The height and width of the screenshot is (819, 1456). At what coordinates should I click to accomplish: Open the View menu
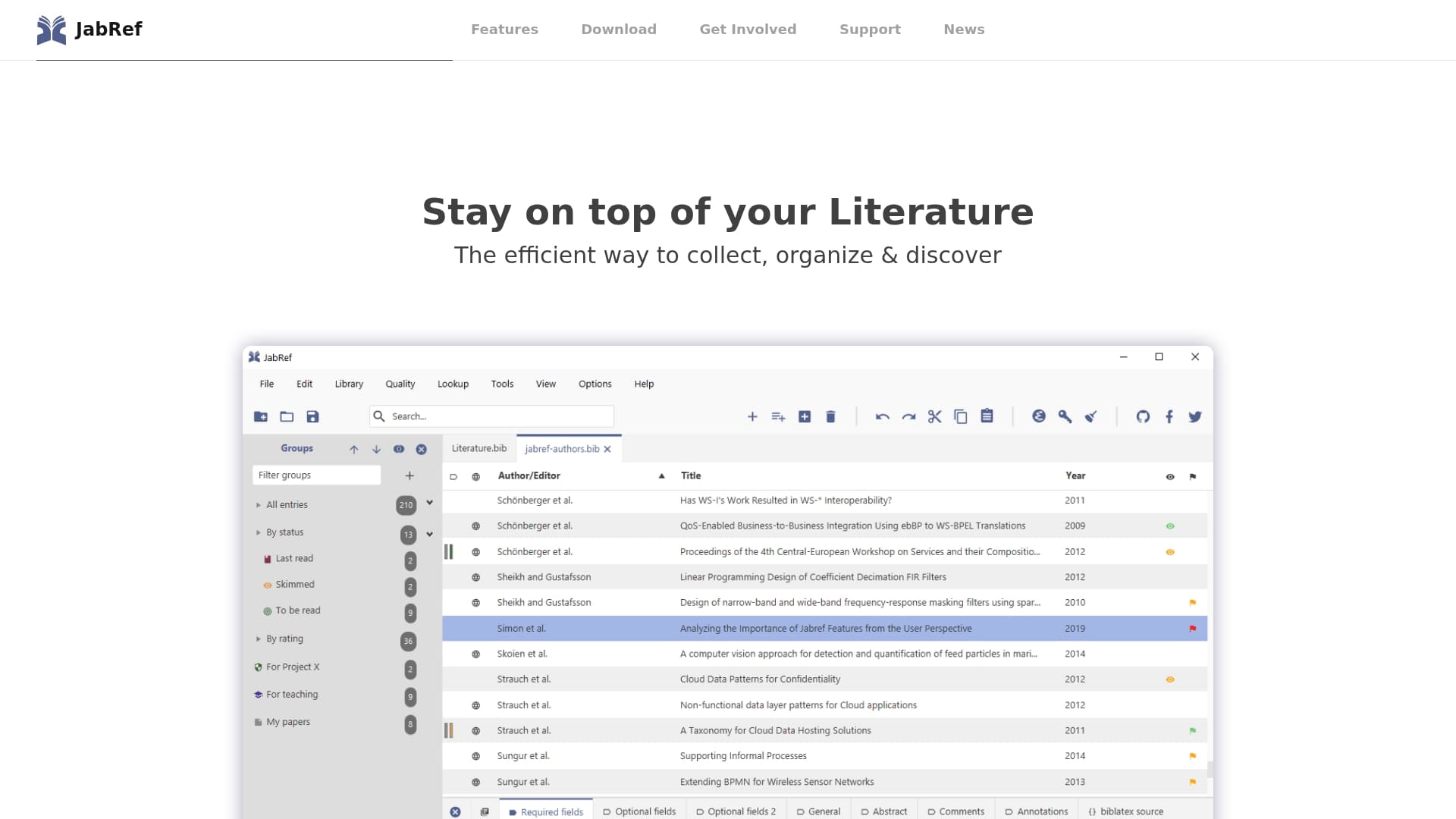[546, 384]
